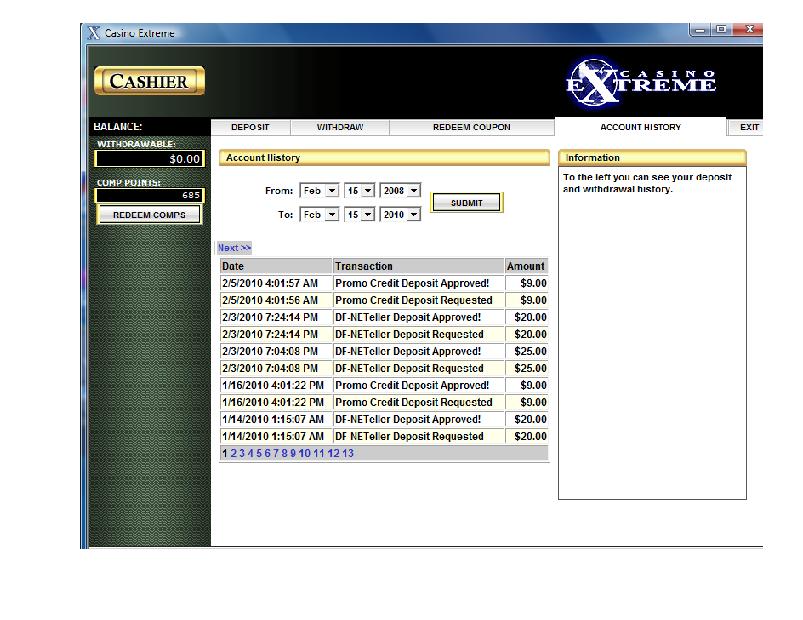Click the Transaction column header
This screenshot has height=620, width=803.
(418, 266)
